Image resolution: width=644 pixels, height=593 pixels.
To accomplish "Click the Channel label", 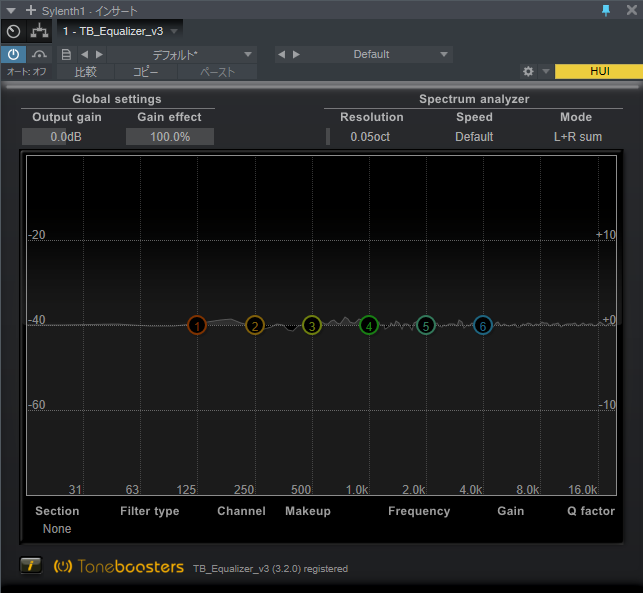I will tap(241, 511).
